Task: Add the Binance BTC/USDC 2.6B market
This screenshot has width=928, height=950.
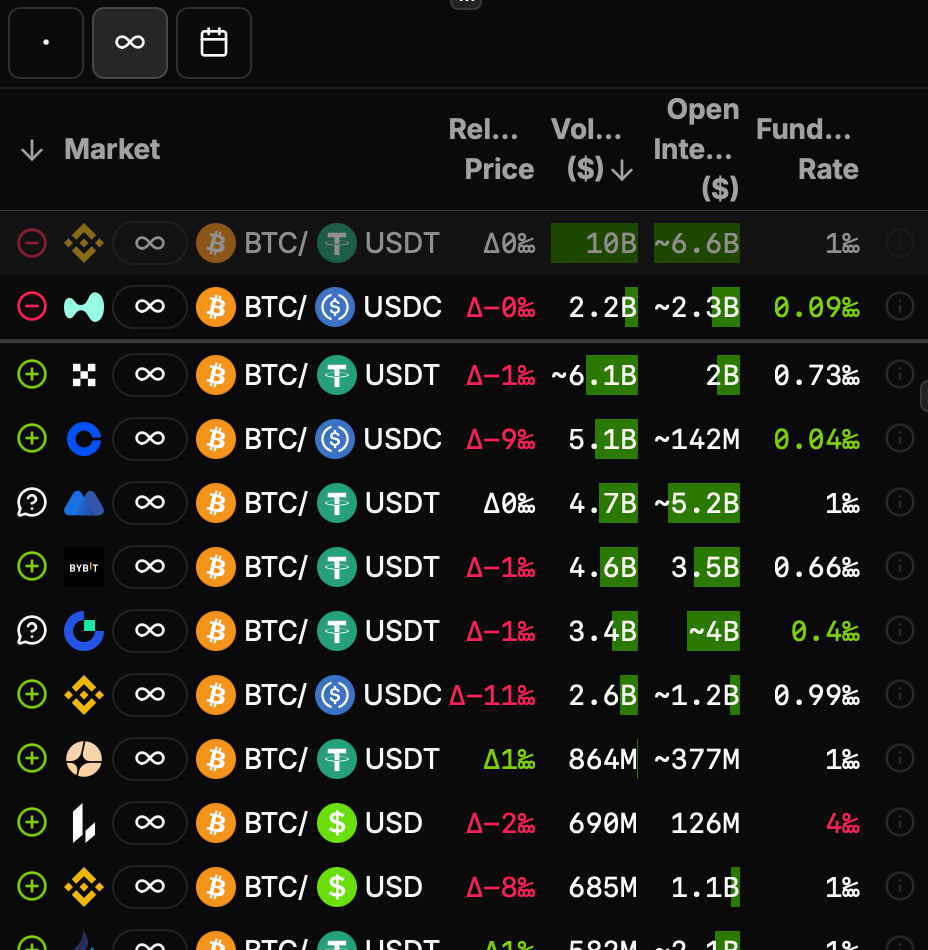Action: coord(32,695)
